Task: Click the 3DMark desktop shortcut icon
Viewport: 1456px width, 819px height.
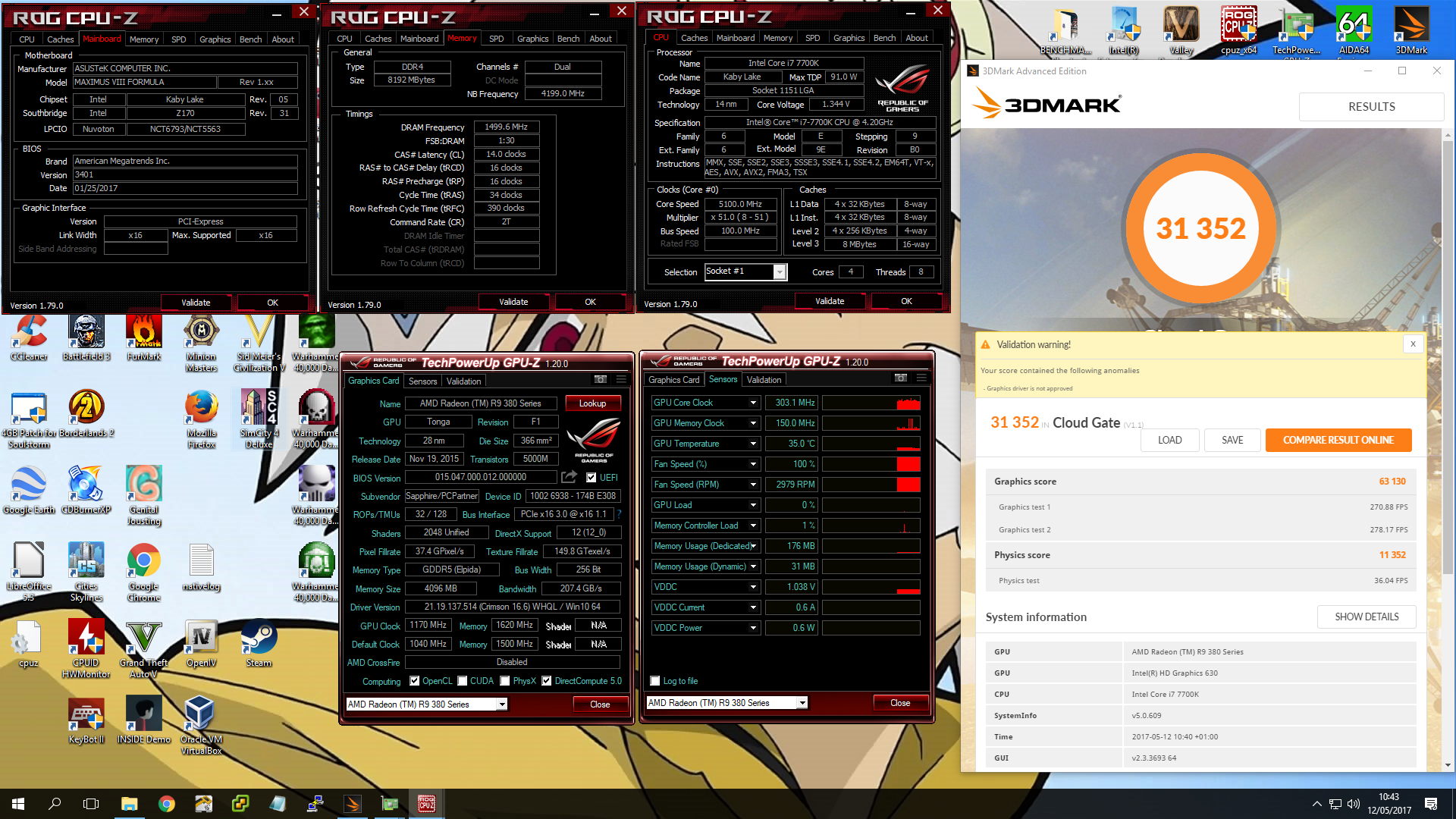Action: pos(1411,30)
